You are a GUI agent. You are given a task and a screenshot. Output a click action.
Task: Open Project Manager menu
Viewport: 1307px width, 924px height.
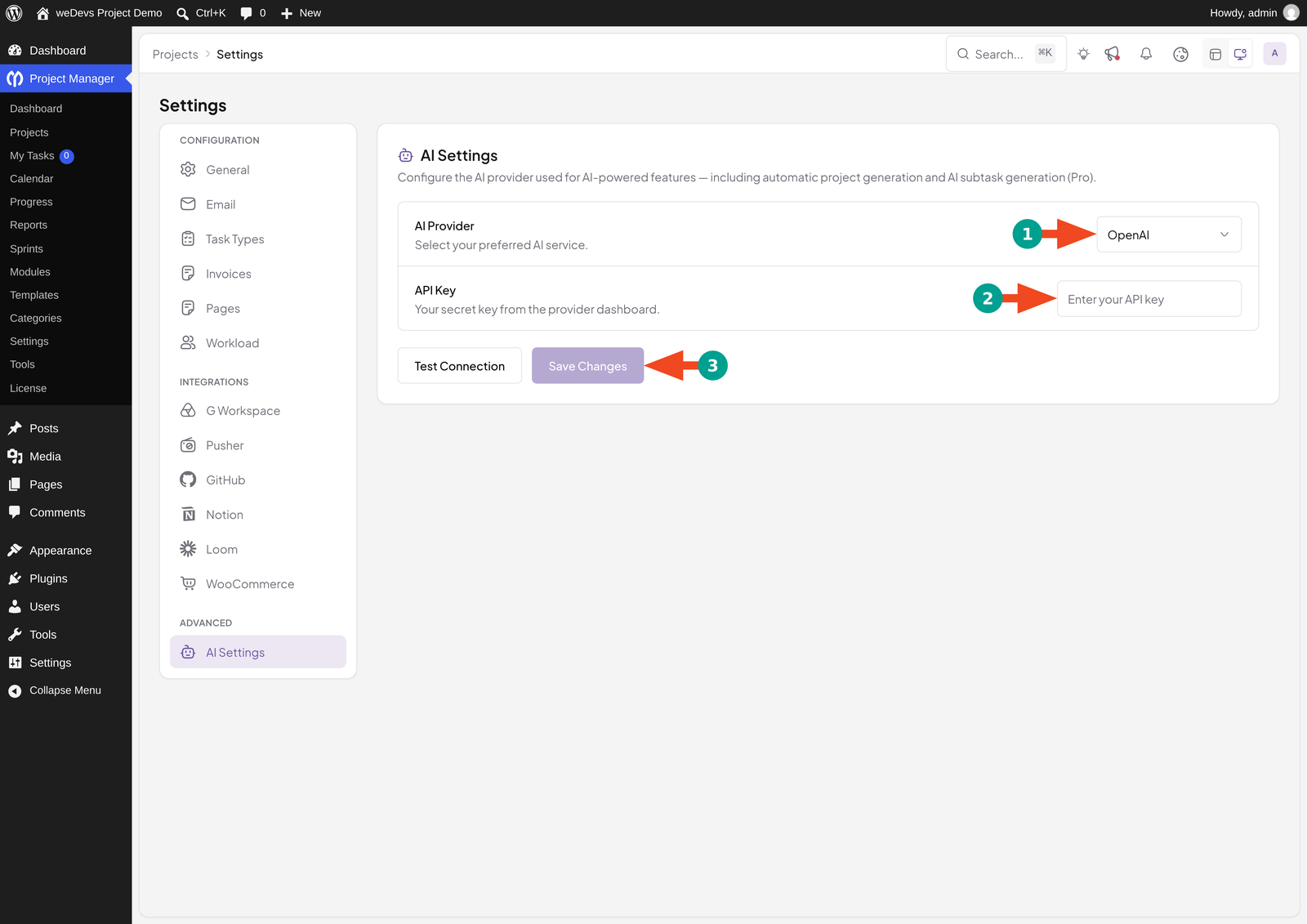65,78
